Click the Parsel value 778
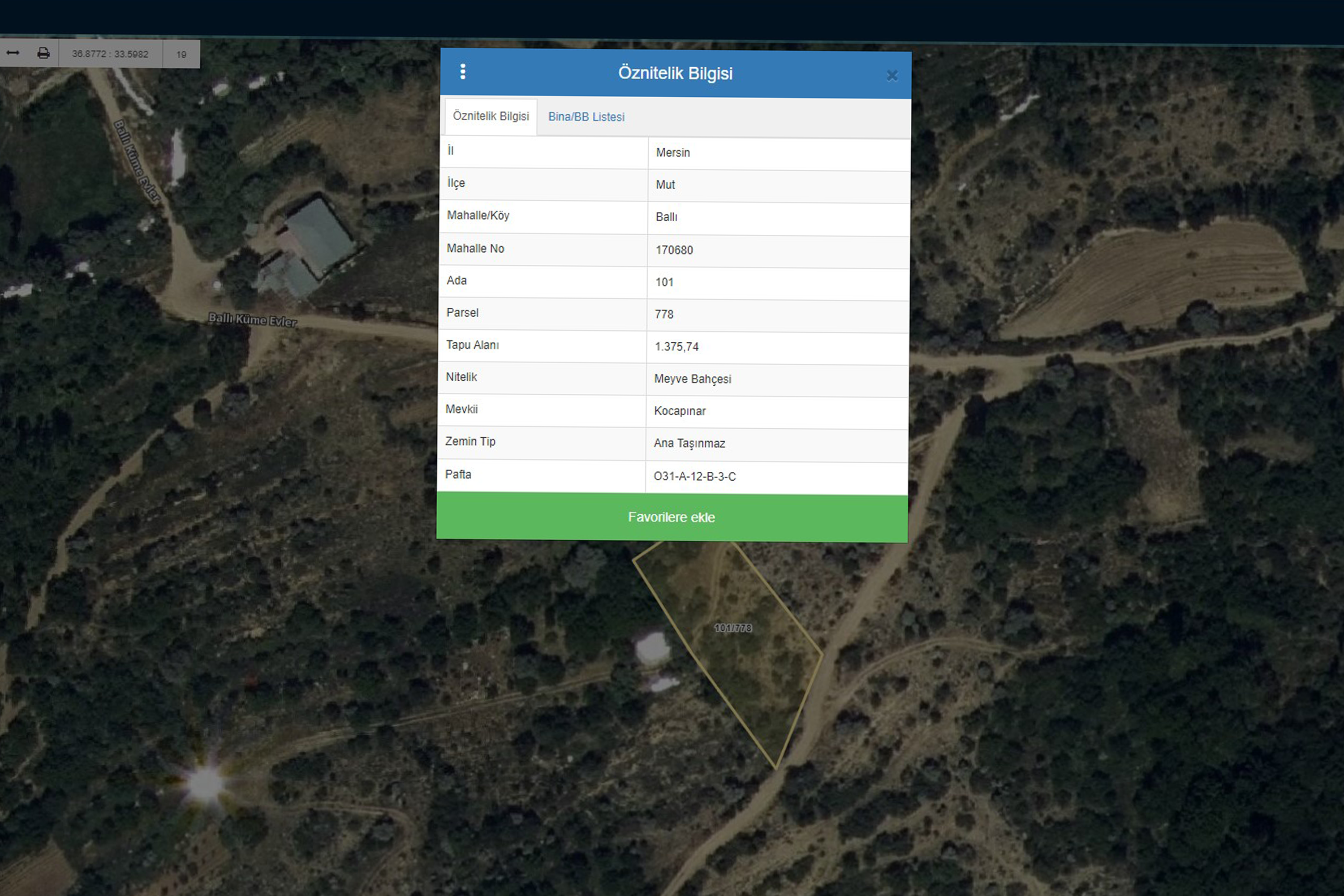The width and height of the screenshot is (1344, 896). (x=664, y=314)
